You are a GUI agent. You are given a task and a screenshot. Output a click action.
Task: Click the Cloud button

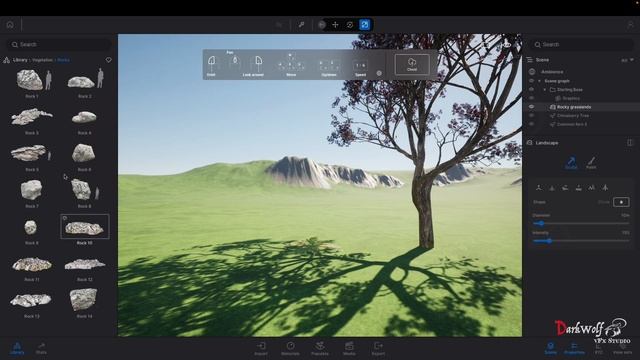(x=412, y=64)
